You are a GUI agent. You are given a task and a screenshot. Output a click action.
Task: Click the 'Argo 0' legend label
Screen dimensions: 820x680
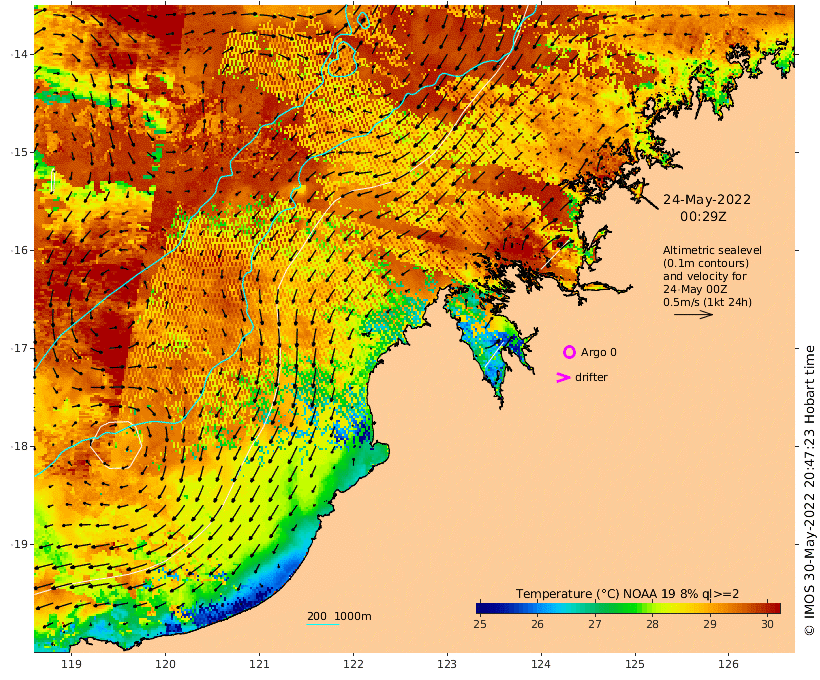(598, 352)
